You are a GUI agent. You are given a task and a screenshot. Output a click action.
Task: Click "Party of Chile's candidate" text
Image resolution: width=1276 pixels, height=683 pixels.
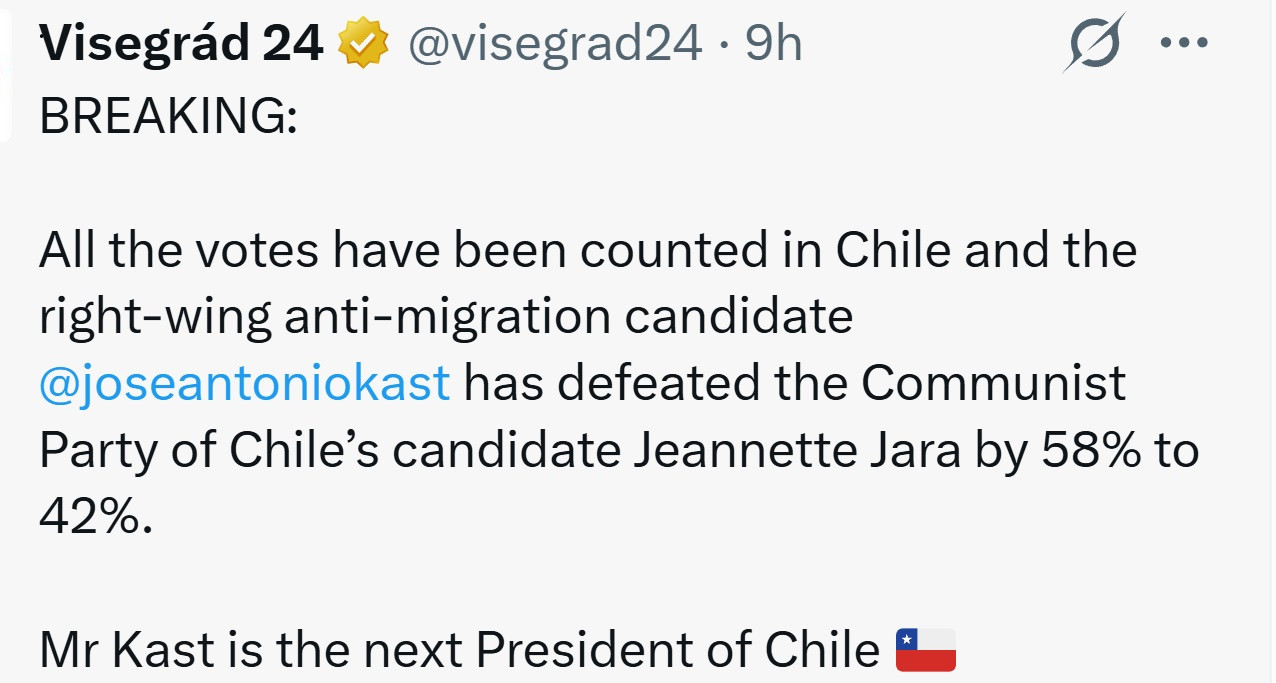[x=329, y=451]
